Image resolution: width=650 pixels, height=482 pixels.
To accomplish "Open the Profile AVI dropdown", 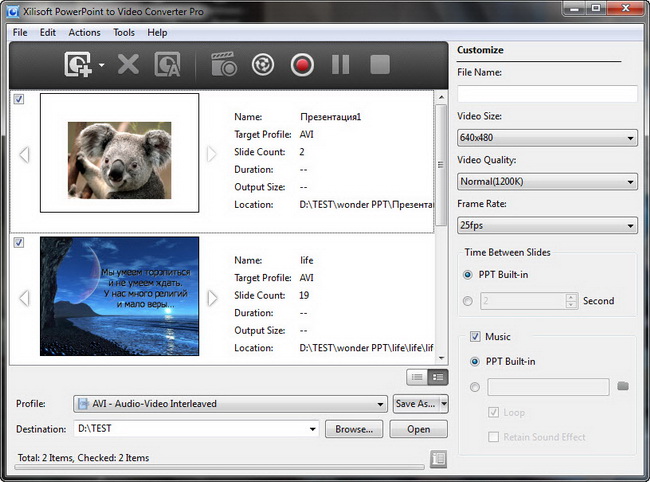I will [230, 404].
